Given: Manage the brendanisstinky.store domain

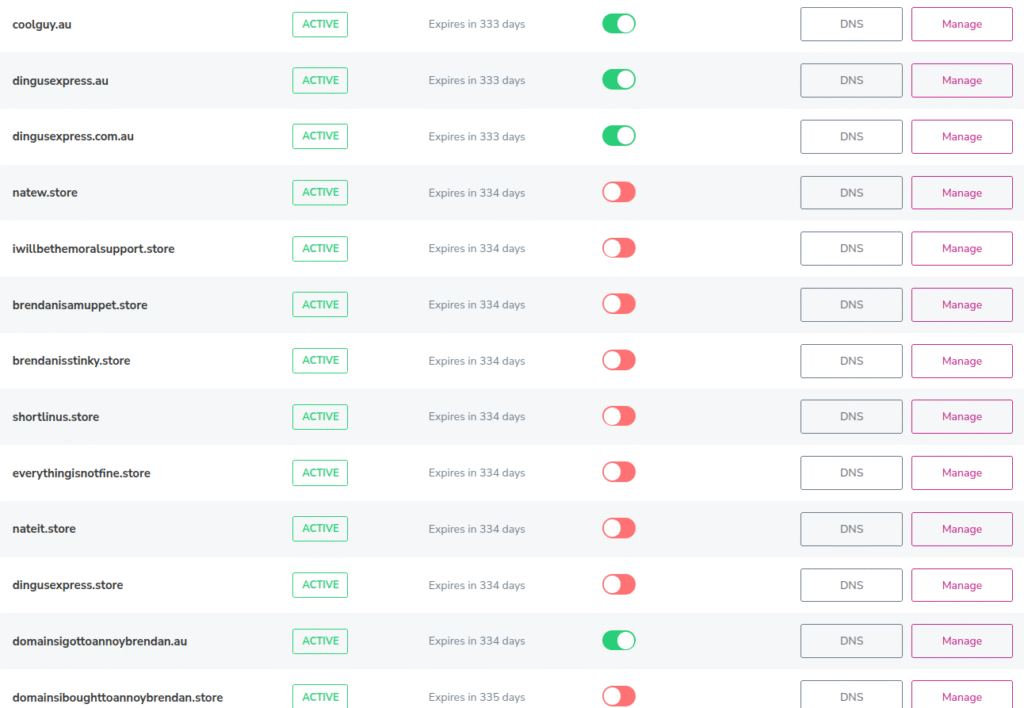Looking at the screenshot, I should pyautogui.click(x=961, y=361).
